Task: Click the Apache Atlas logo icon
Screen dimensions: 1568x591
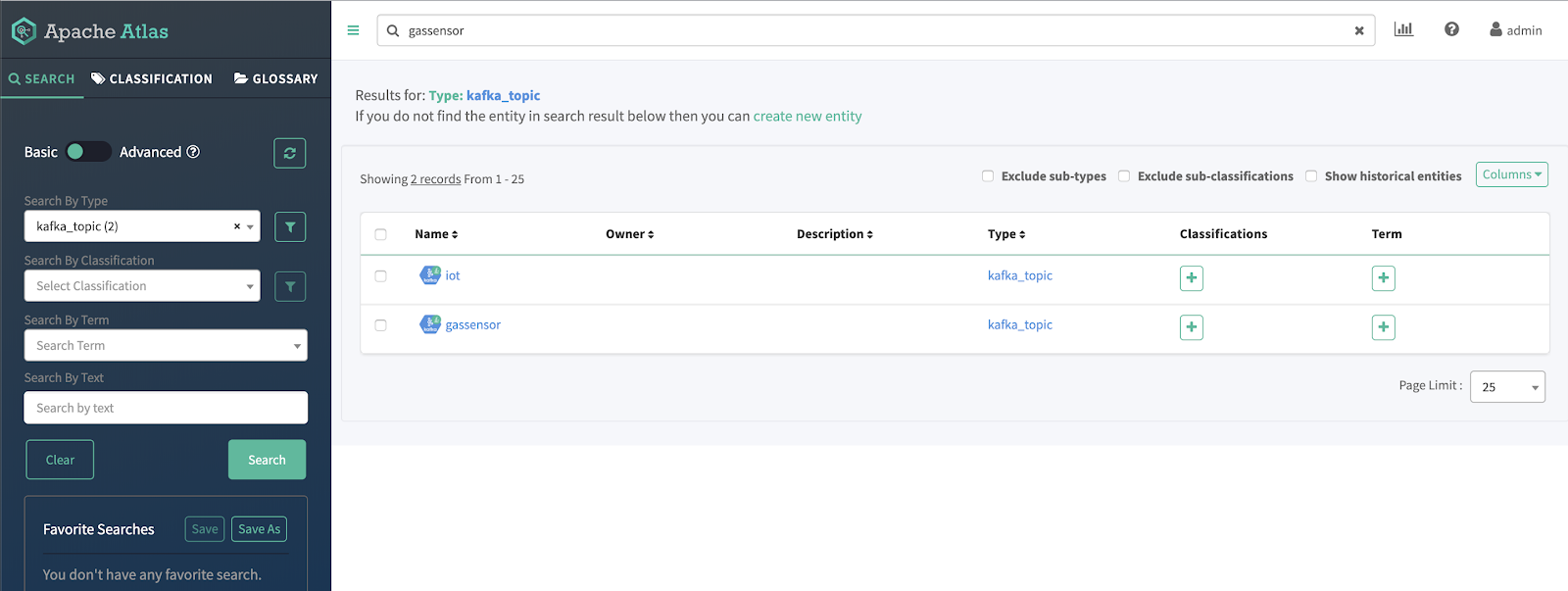Action: pyautogui.click(x=24, y=31)
